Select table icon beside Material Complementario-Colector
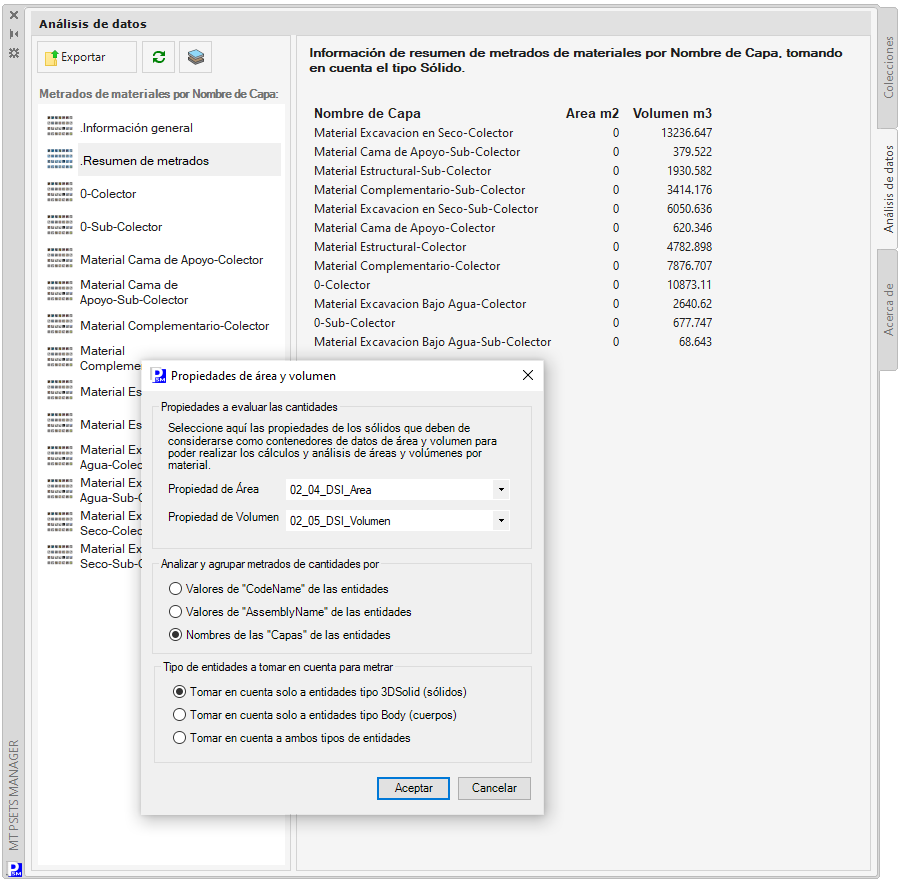 (x=60, y=324)
